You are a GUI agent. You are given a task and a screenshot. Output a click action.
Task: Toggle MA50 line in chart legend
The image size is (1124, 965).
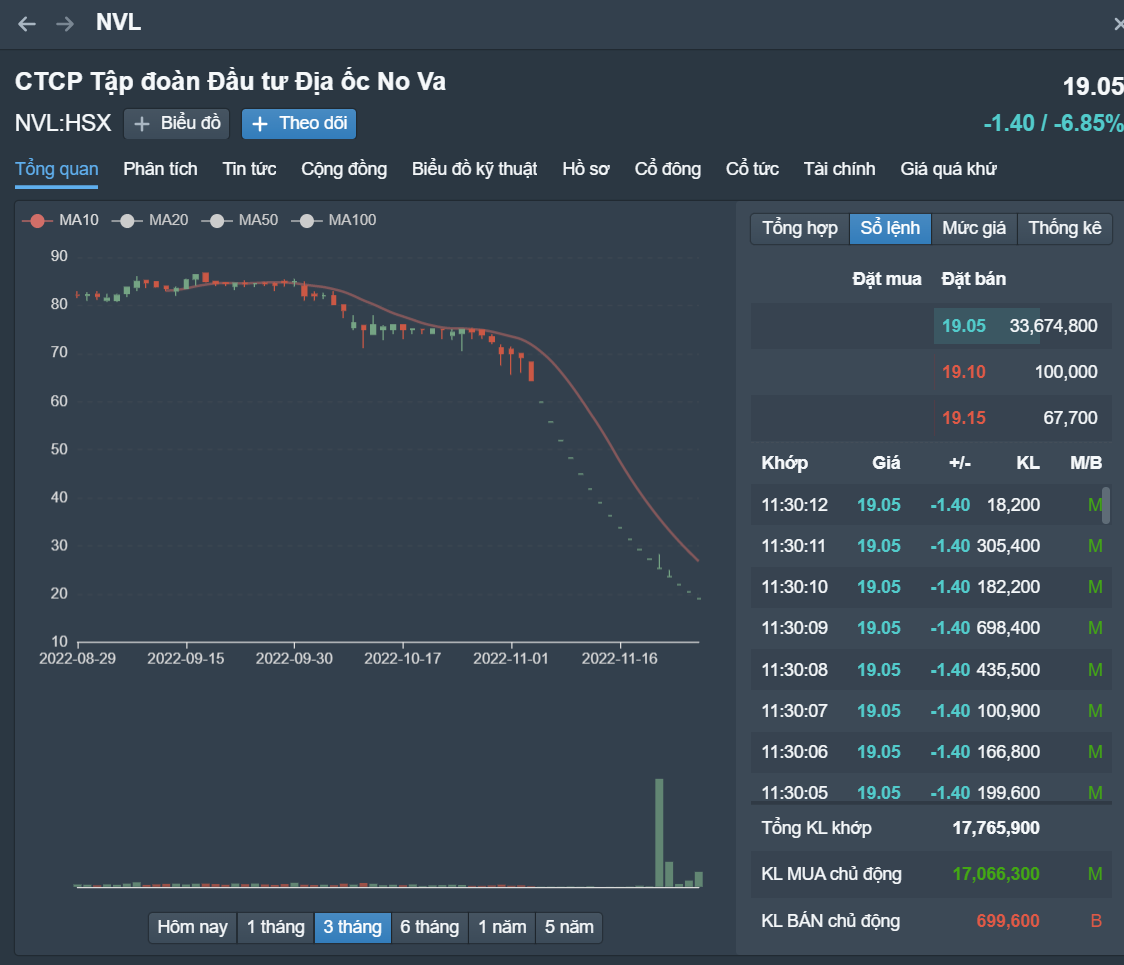tap(240, 220)
